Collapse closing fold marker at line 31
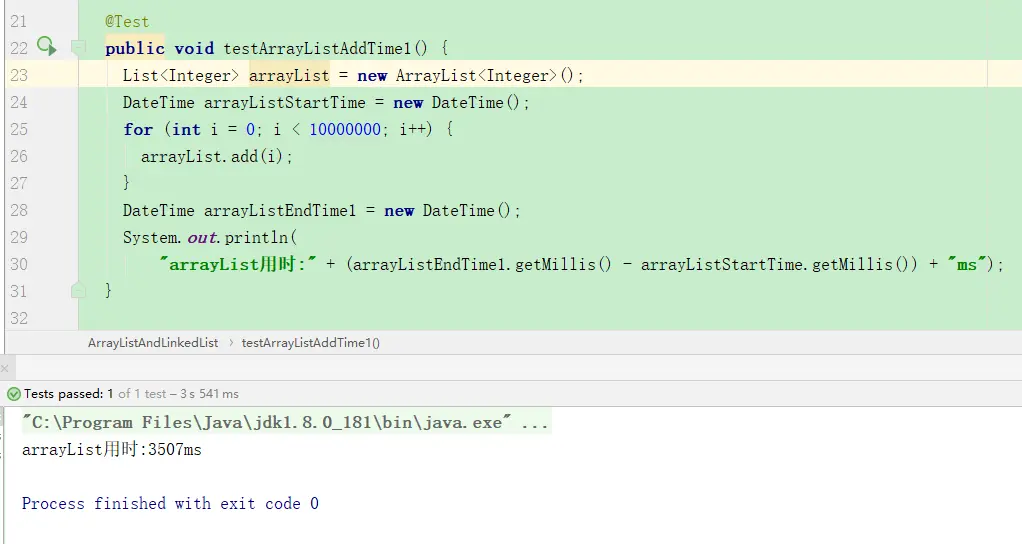This screenshot has width=1022, height=544. click(x=78, y=291)
